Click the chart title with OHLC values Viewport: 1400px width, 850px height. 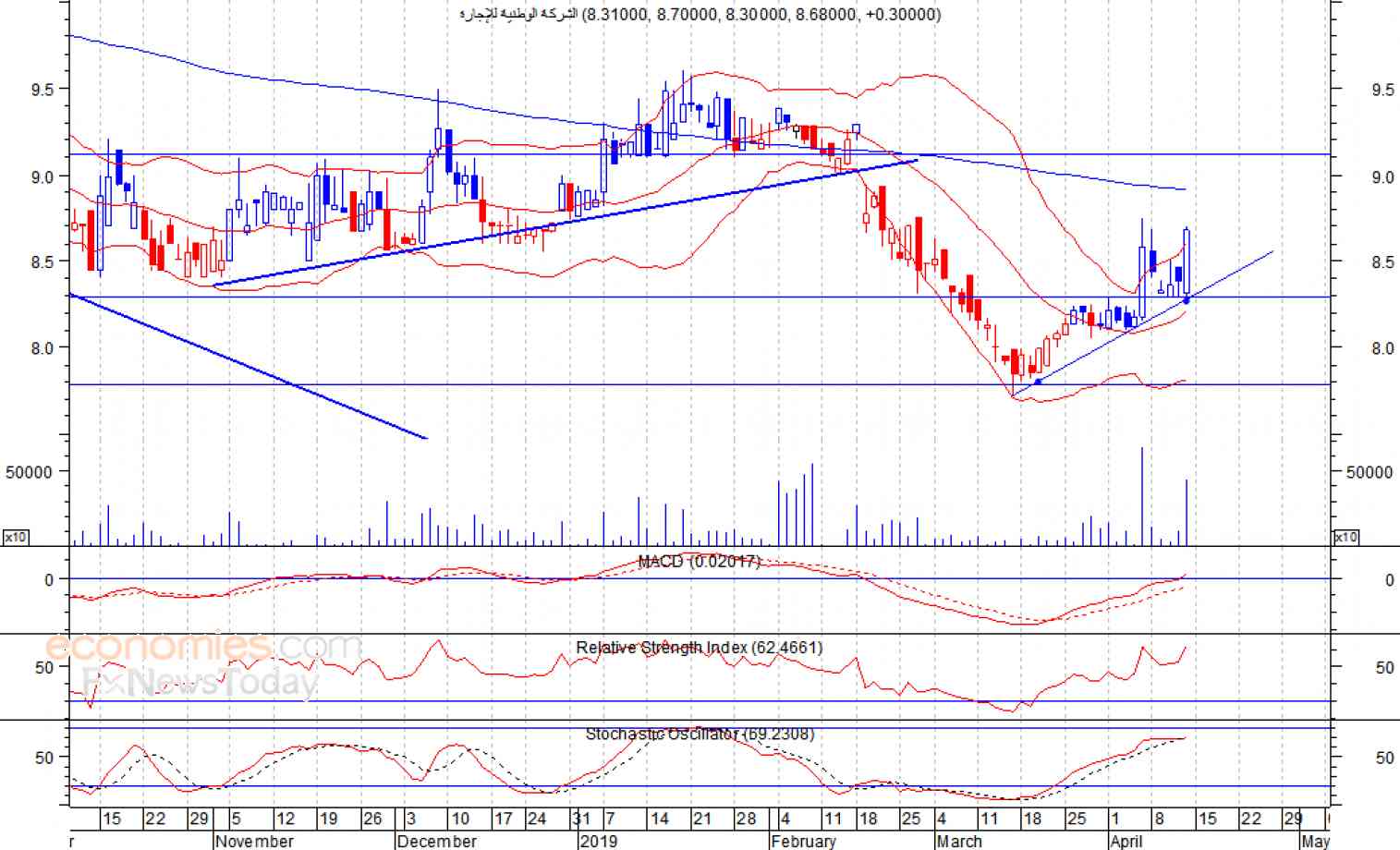click(700, 14)
